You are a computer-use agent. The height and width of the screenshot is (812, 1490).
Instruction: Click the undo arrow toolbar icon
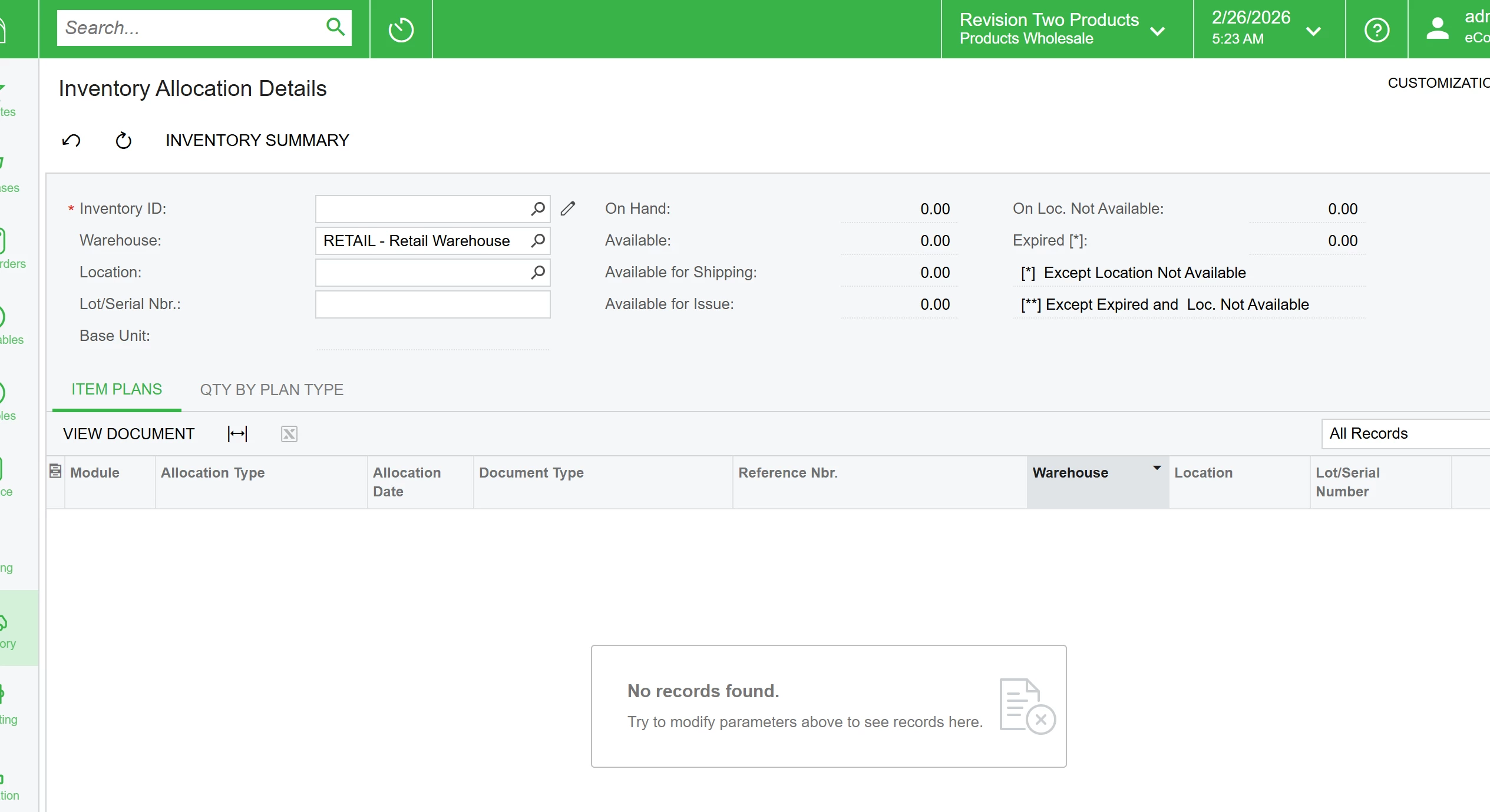coord(71,140)
